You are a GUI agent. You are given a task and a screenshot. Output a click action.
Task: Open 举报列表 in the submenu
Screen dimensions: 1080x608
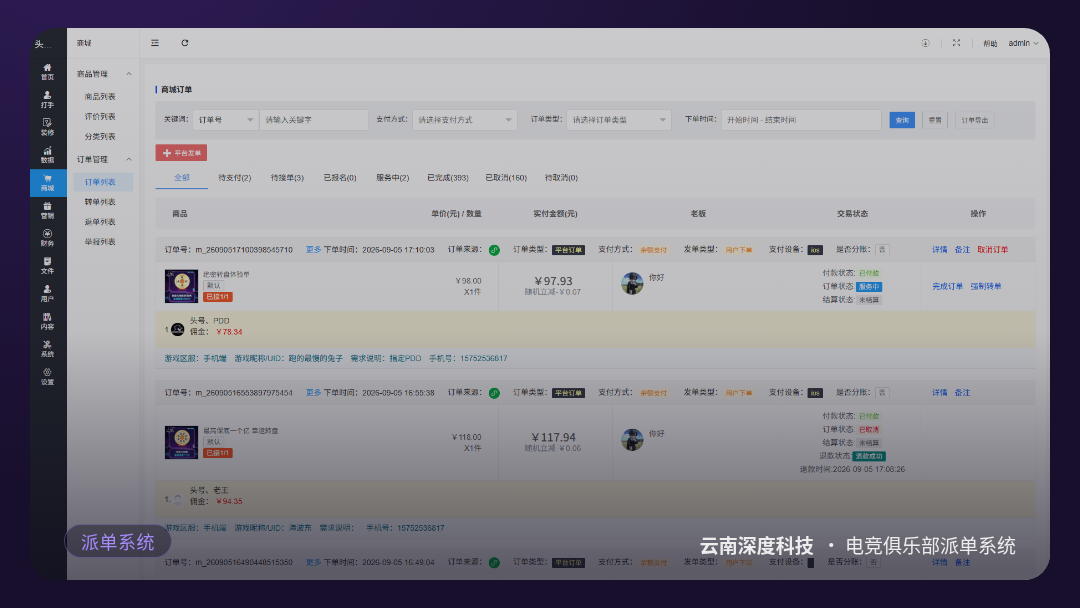(100, 242)
